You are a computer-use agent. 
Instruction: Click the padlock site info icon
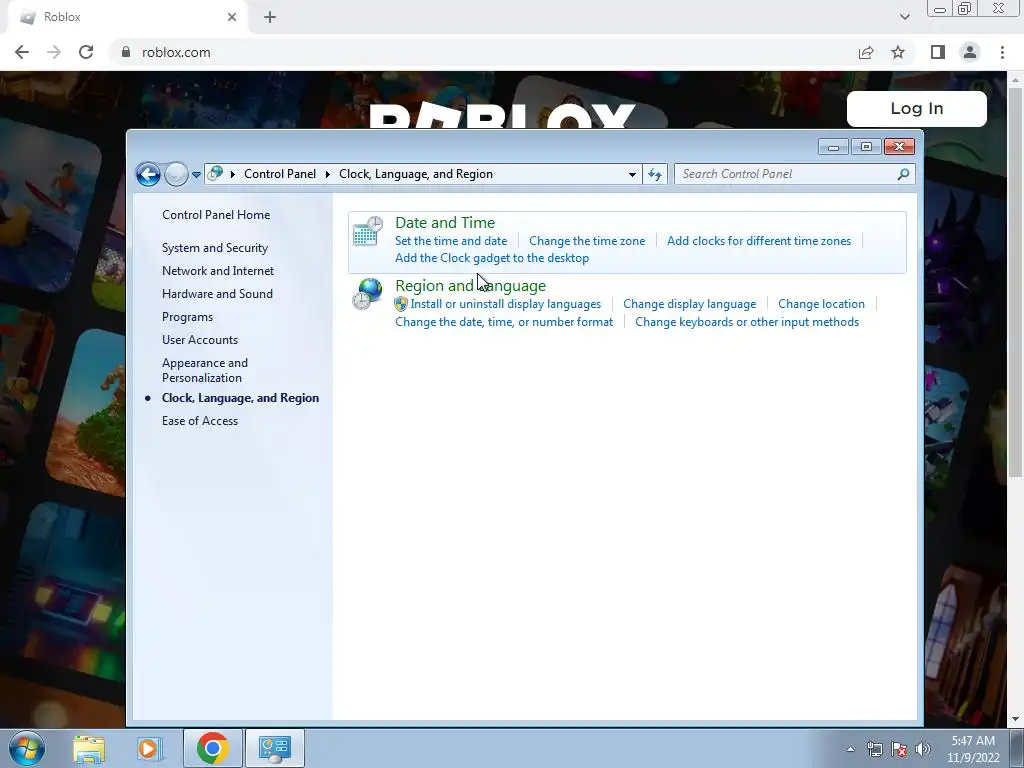[126, 52]
